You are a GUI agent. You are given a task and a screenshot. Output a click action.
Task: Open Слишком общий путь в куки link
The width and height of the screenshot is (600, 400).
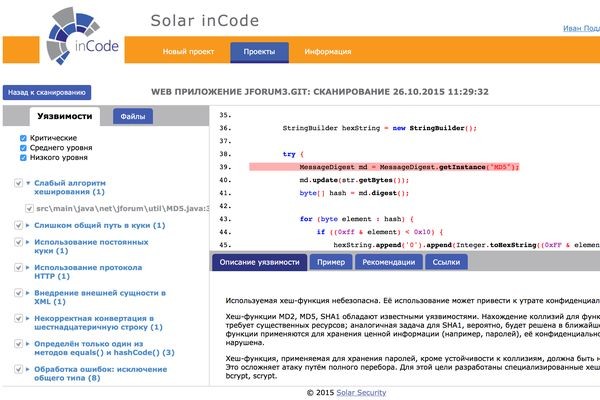(100, 225)
